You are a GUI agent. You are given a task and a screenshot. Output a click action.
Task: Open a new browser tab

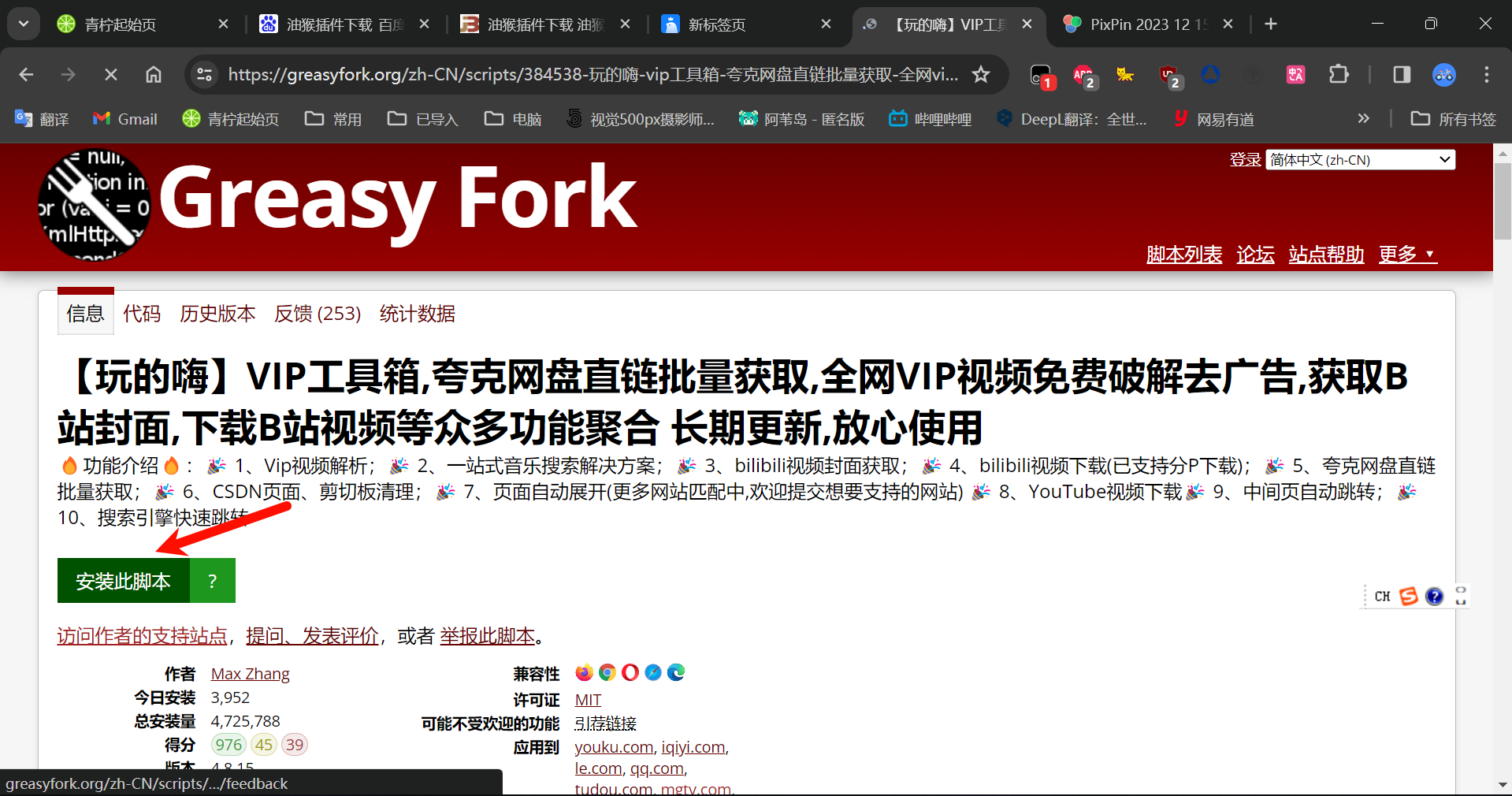tap(1271, 24)
